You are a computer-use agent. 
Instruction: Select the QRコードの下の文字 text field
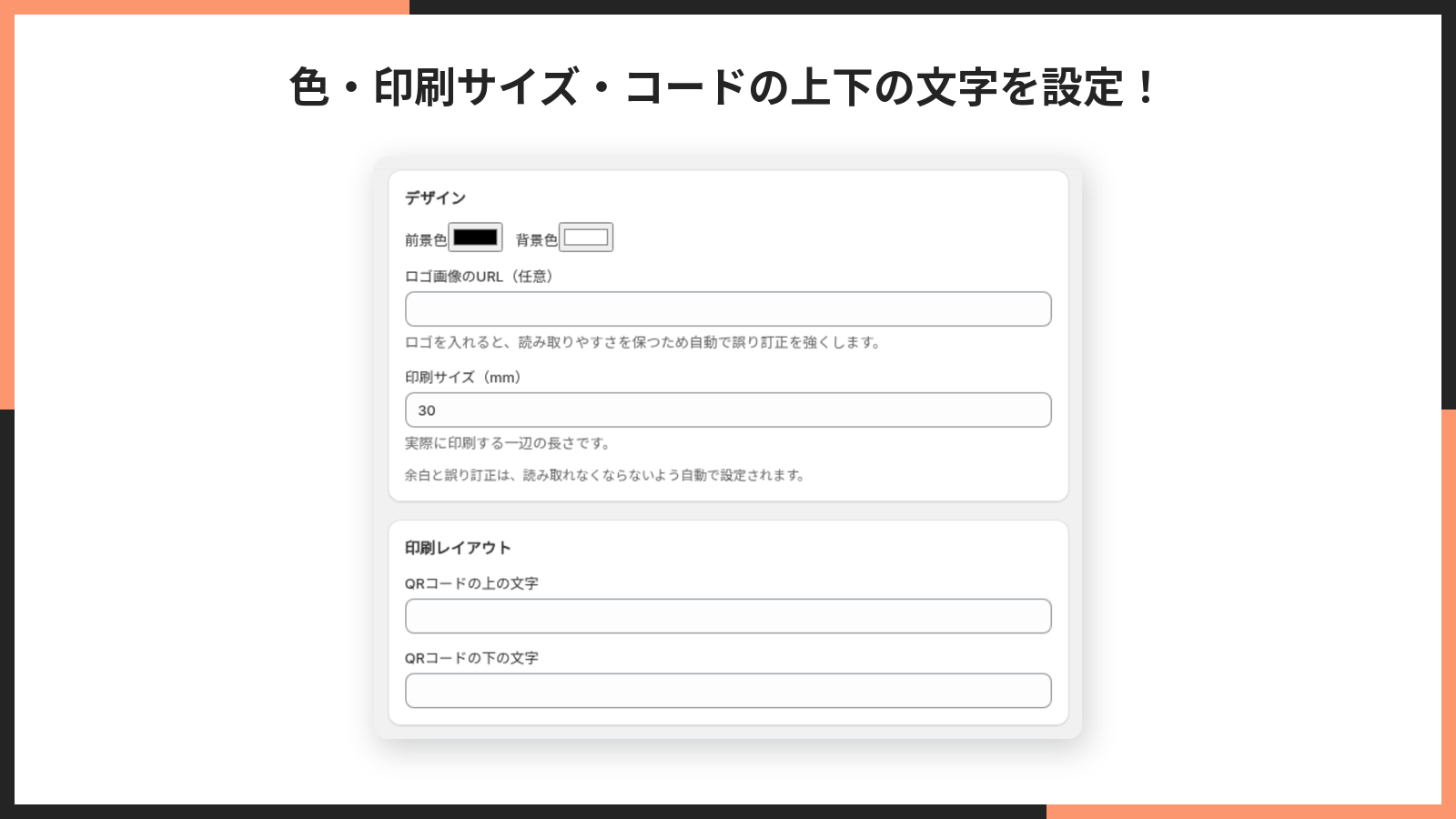[x=728, y=691]
